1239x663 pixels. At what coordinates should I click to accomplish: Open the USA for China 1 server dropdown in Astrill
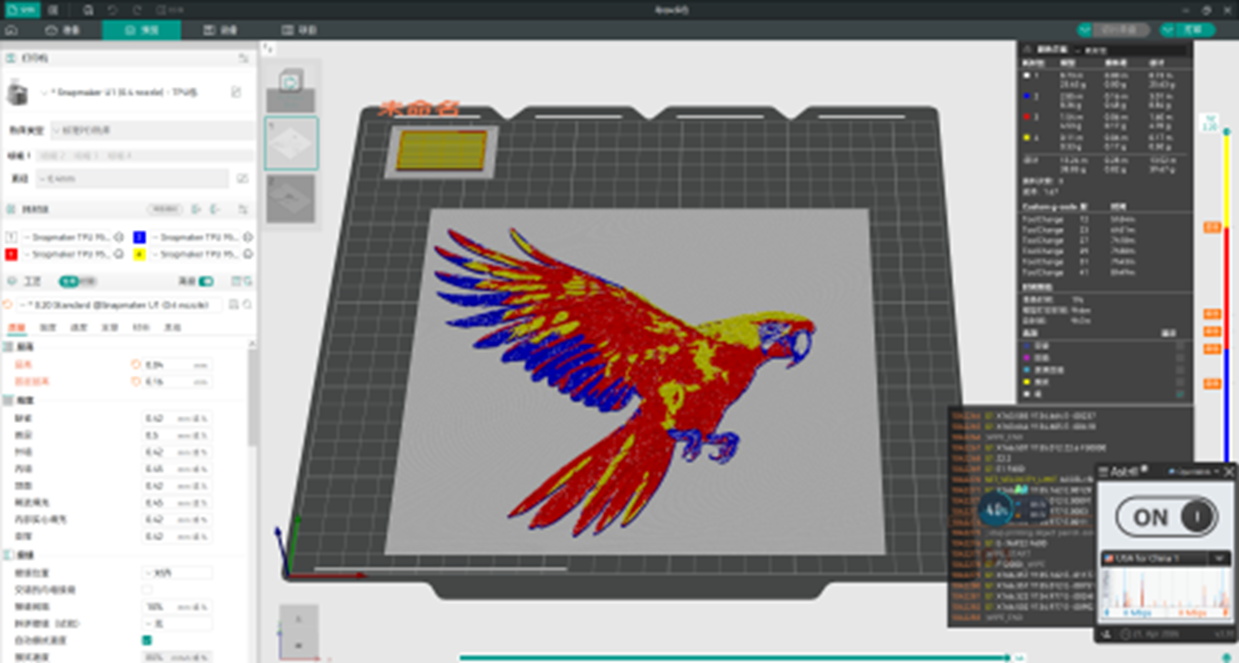pyautogui.click(x=1220, y=560)
